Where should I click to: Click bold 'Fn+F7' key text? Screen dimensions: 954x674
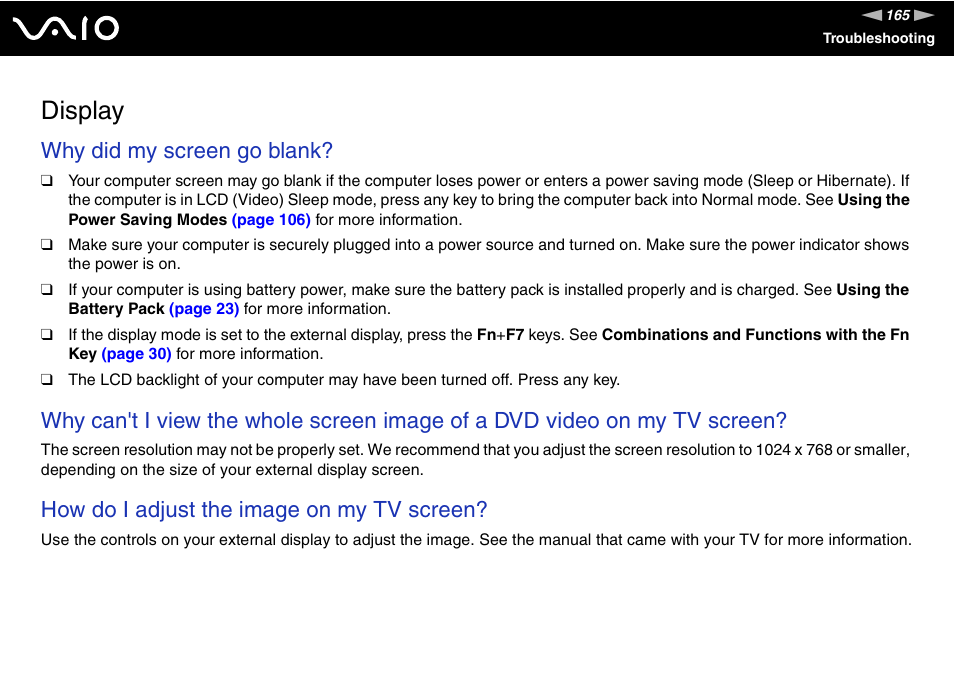click(x=500, y=335)
